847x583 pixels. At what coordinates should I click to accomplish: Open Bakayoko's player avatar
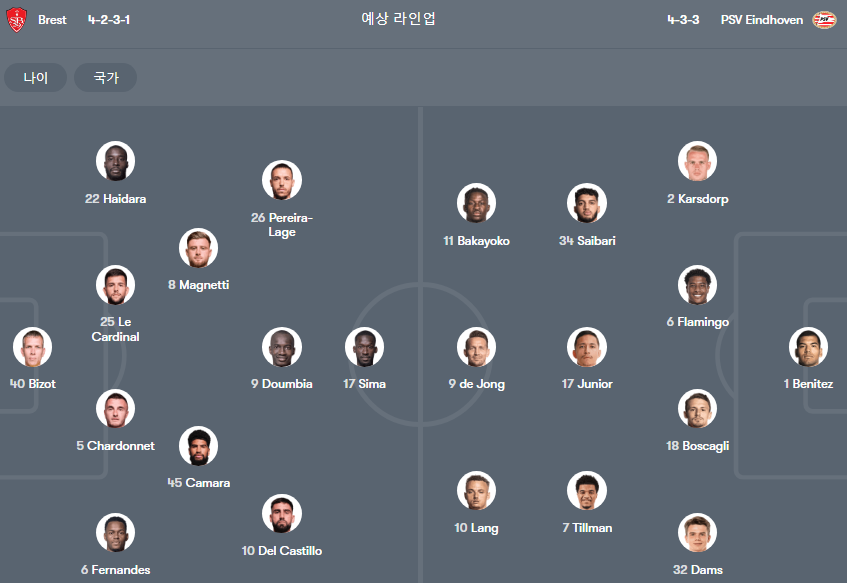coord(476,203)
